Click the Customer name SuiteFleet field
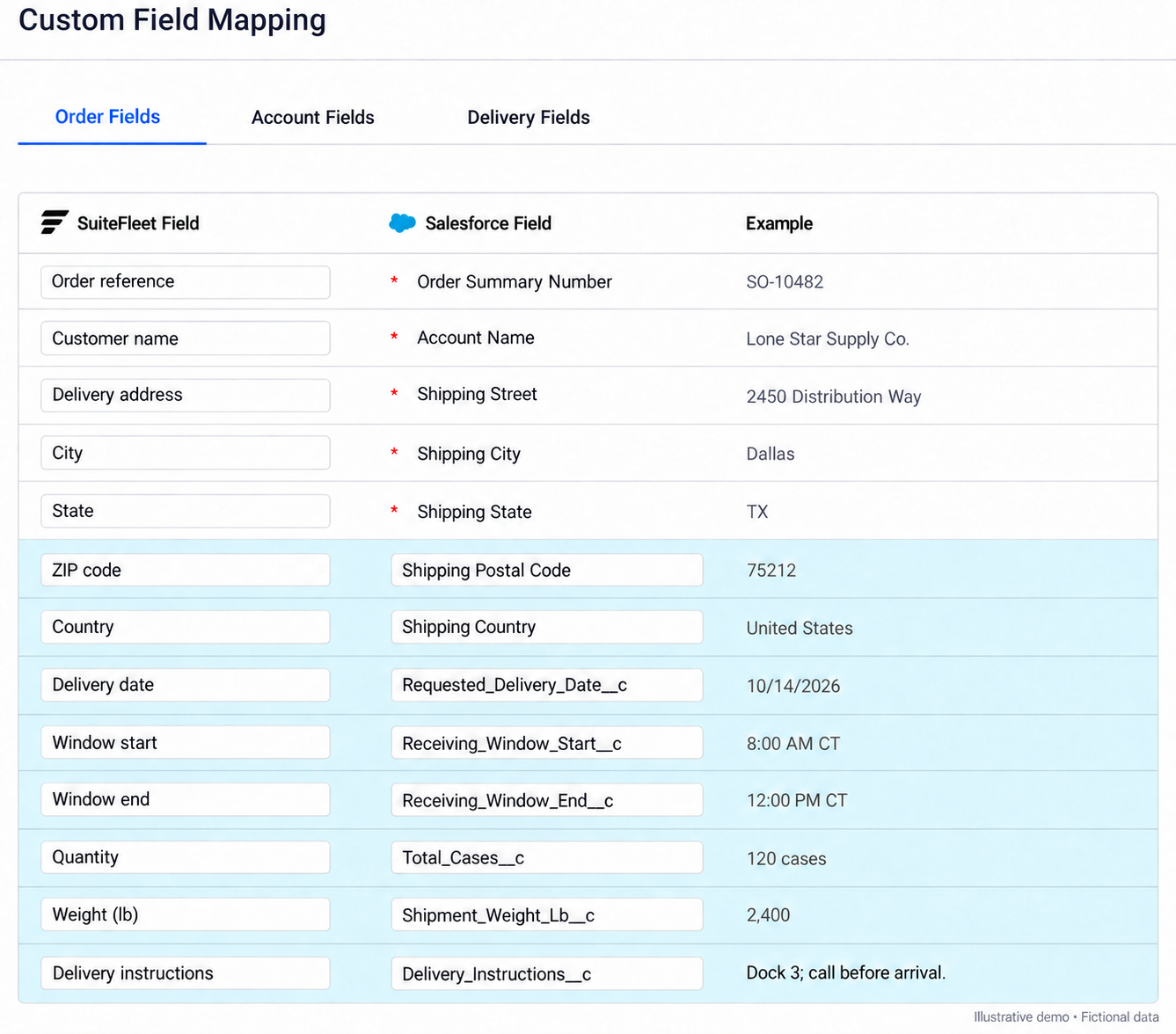Viewport: 1176px width, 1034px height. (186, 339)
